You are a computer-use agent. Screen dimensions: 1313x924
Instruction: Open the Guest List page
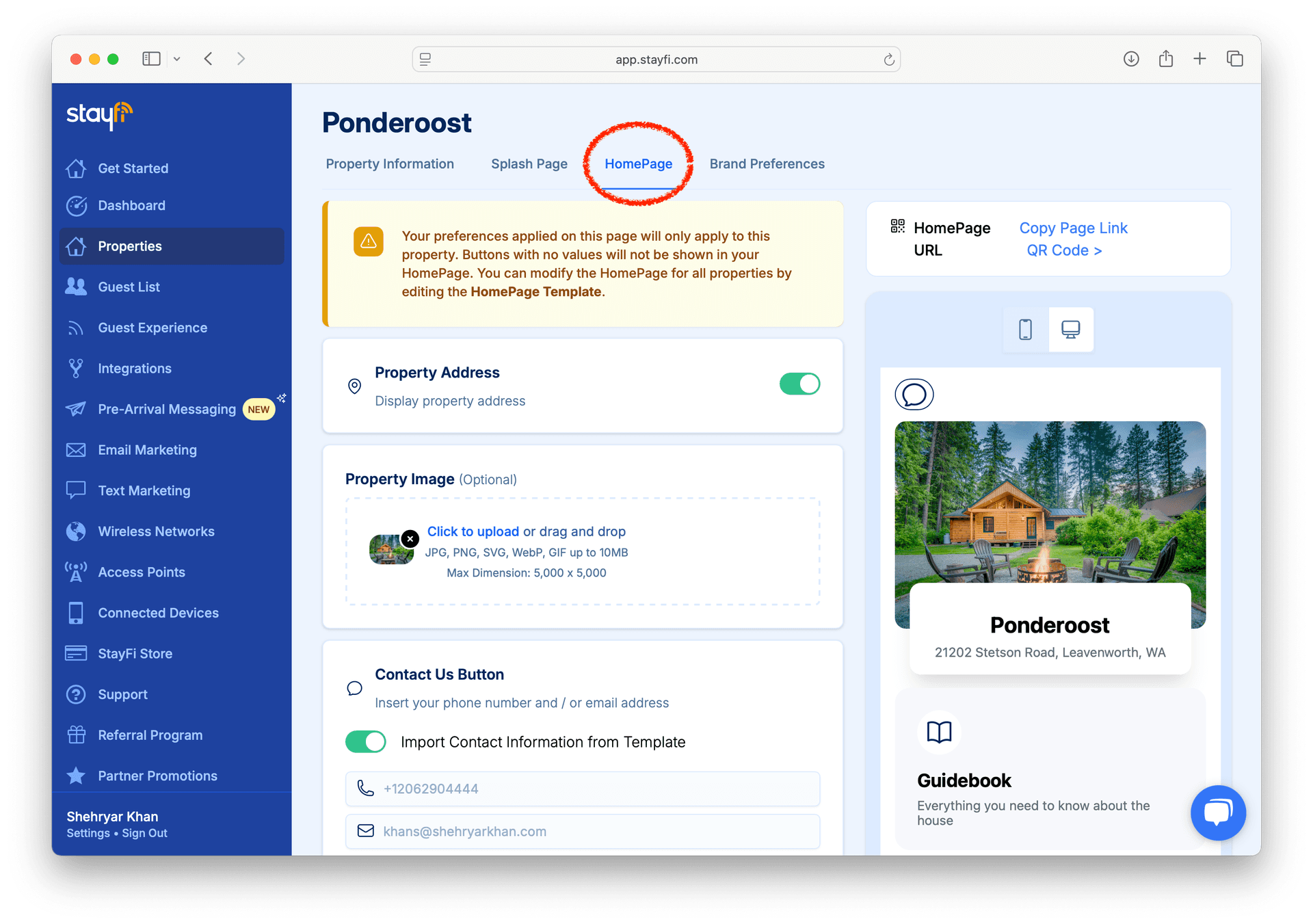(129, 287)
